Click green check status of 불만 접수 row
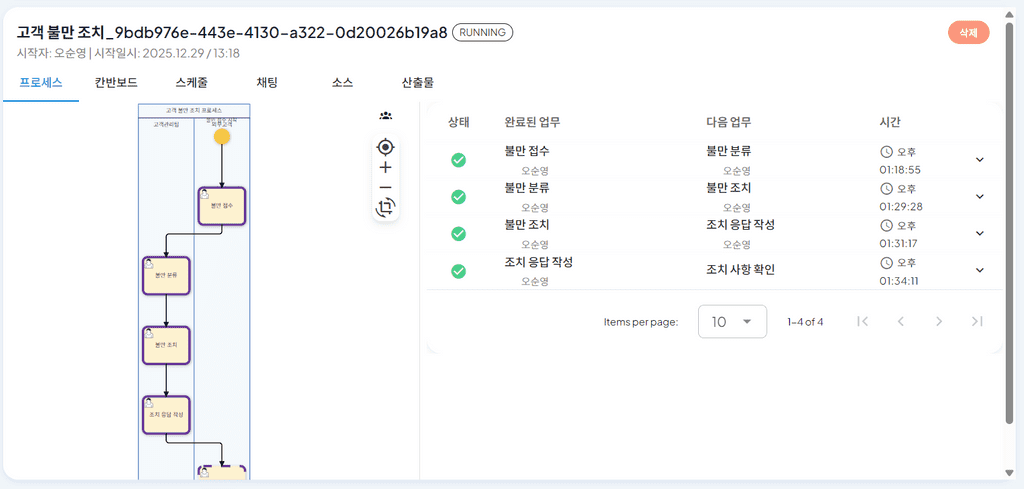The width and height of the screenshot is (1024, 489). tap(458, 160)
